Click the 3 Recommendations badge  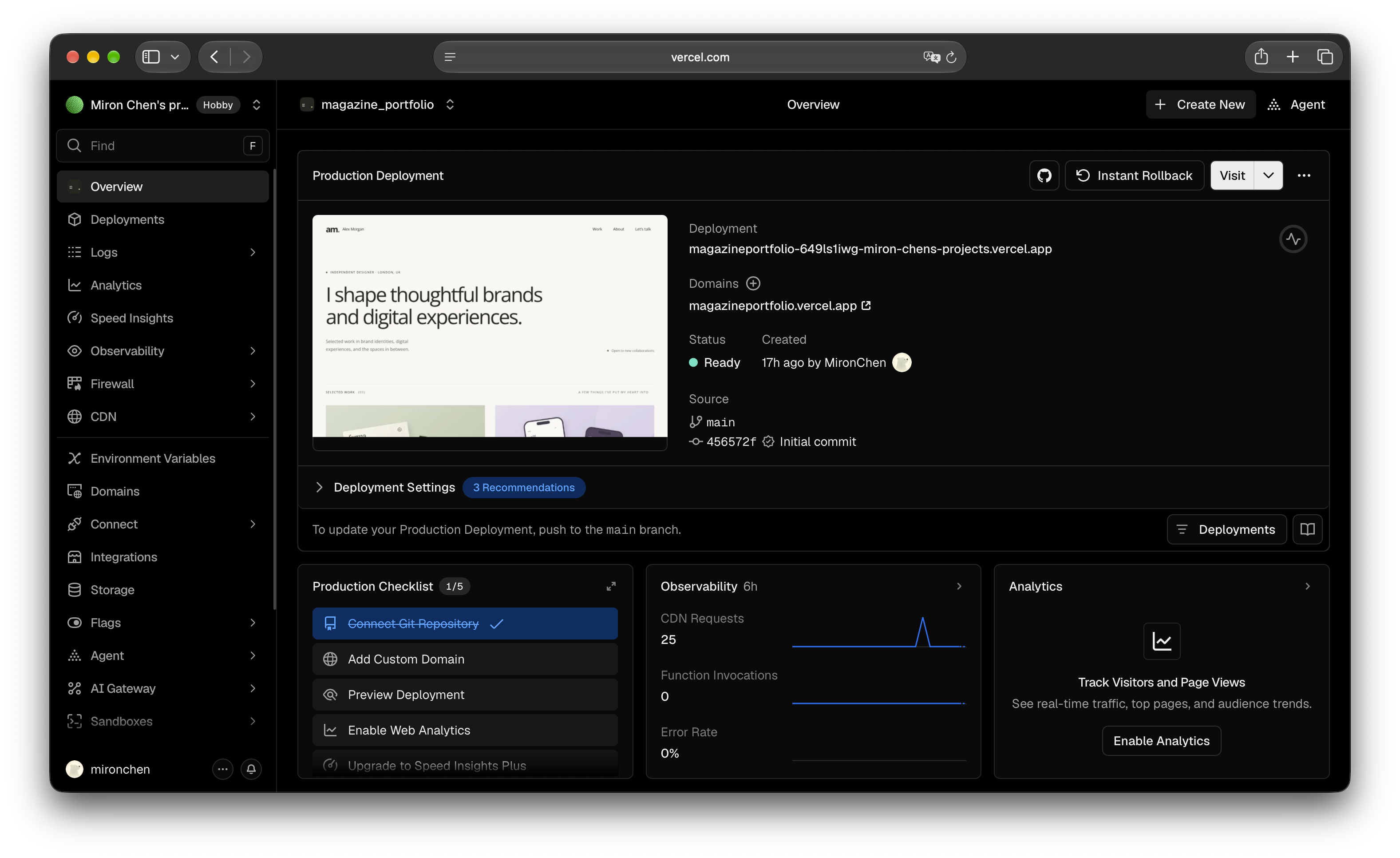click(524, 488)
